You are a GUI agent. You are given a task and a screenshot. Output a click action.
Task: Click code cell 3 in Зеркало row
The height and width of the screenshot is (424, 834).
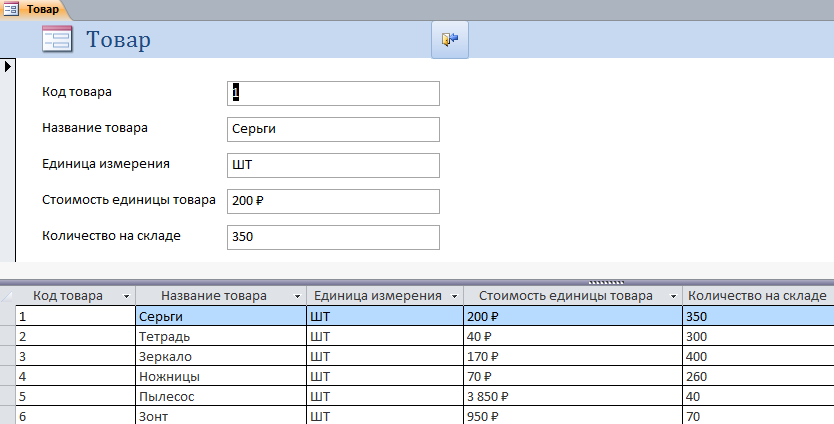point(76,356)
